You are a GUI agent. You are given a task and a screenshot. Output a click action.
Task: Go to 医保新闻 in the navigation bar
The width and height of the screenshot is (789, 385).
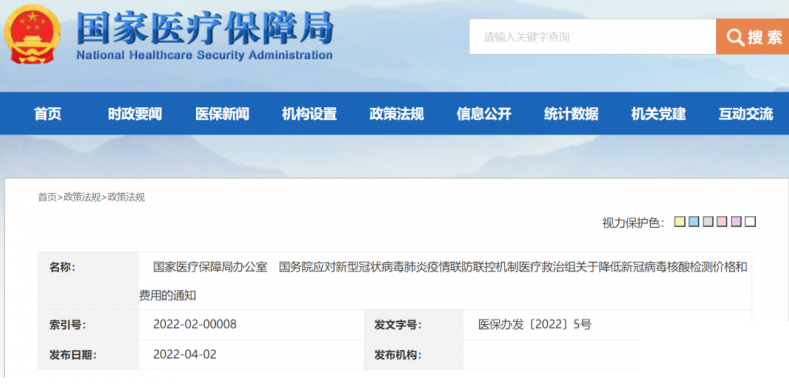click(222, 114)
